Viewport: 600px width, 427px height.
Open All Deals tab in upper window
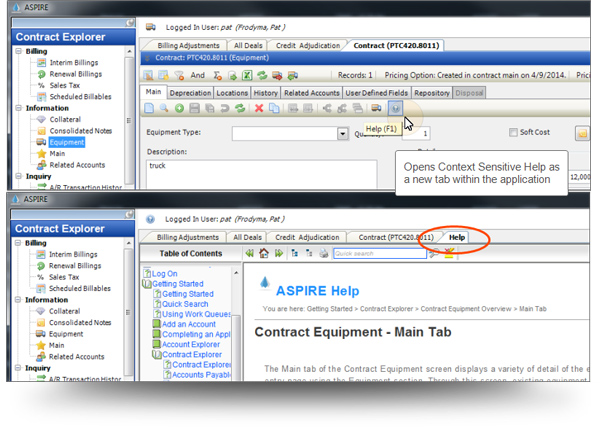coord(248,46)
